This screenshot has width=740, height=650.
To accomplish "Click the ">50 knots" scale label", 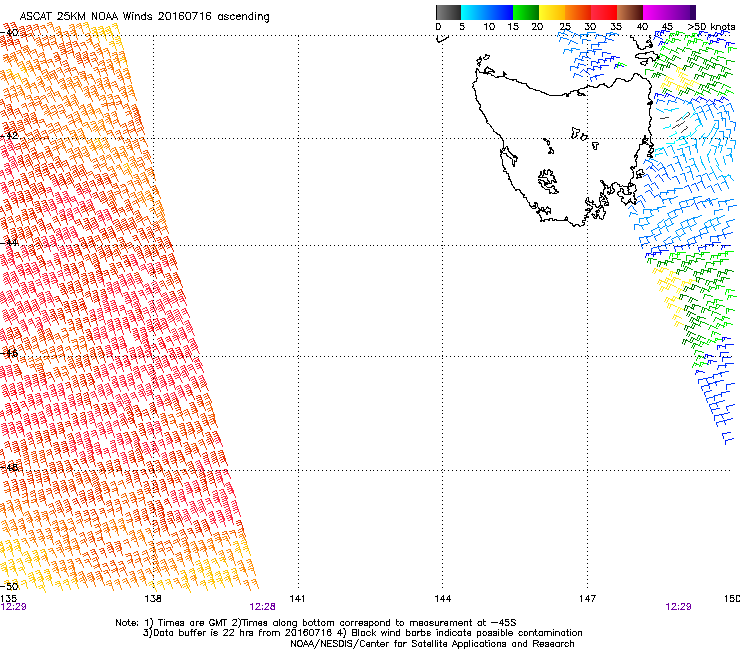I will pyautogui.click(x=711, y=27).
